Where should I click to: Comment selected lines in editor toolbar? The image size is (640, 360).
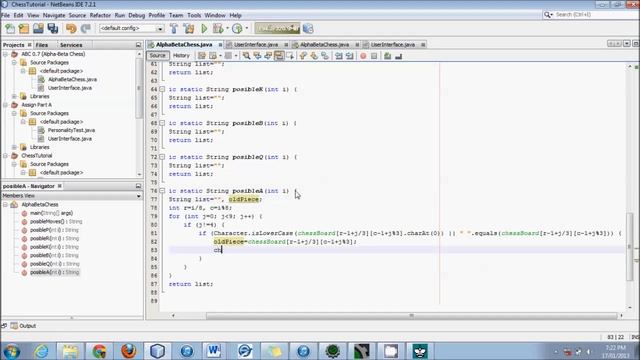click(x=387, y=56)
